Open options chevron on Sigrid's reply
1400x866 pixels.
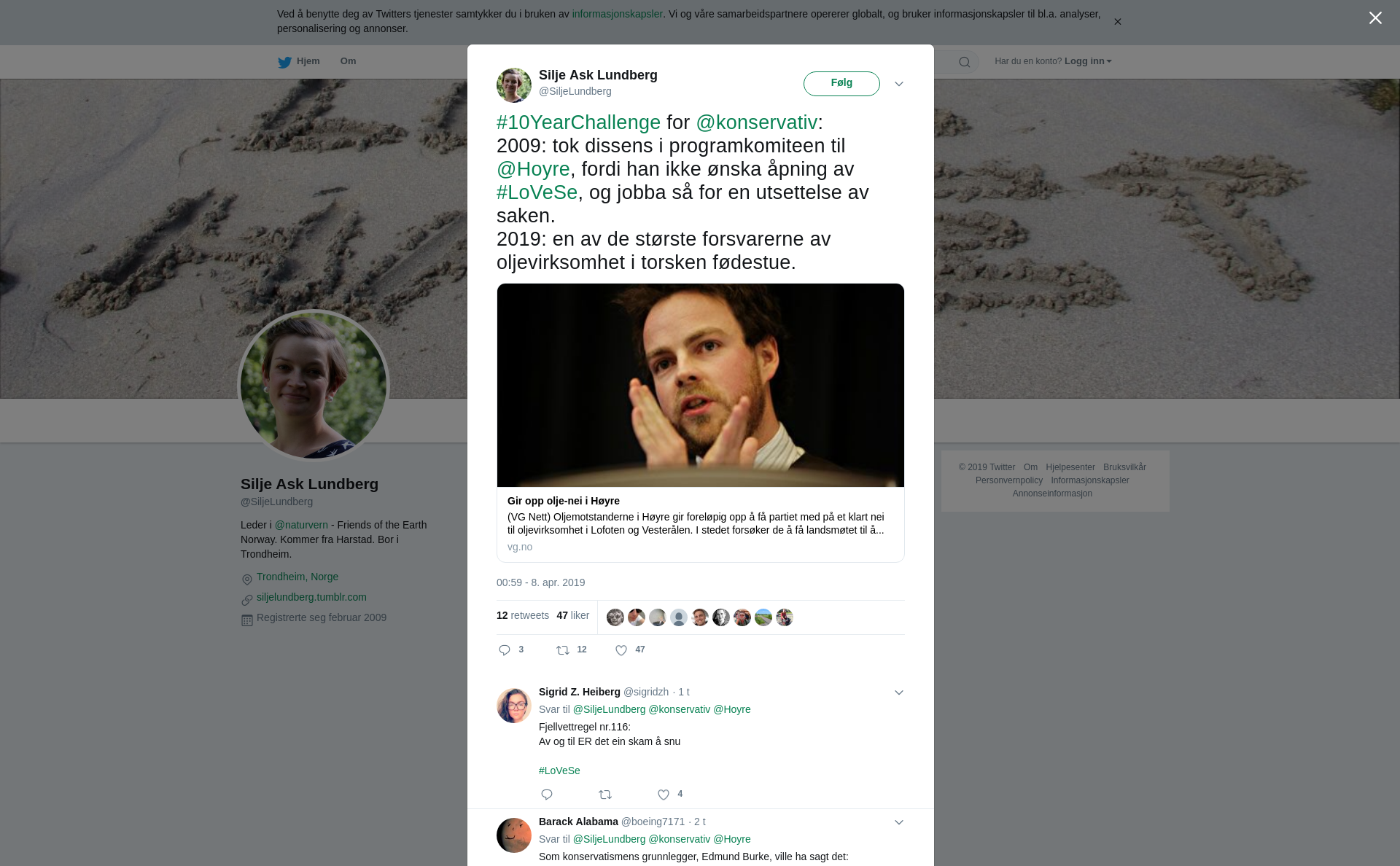click(x=899, y=693)
